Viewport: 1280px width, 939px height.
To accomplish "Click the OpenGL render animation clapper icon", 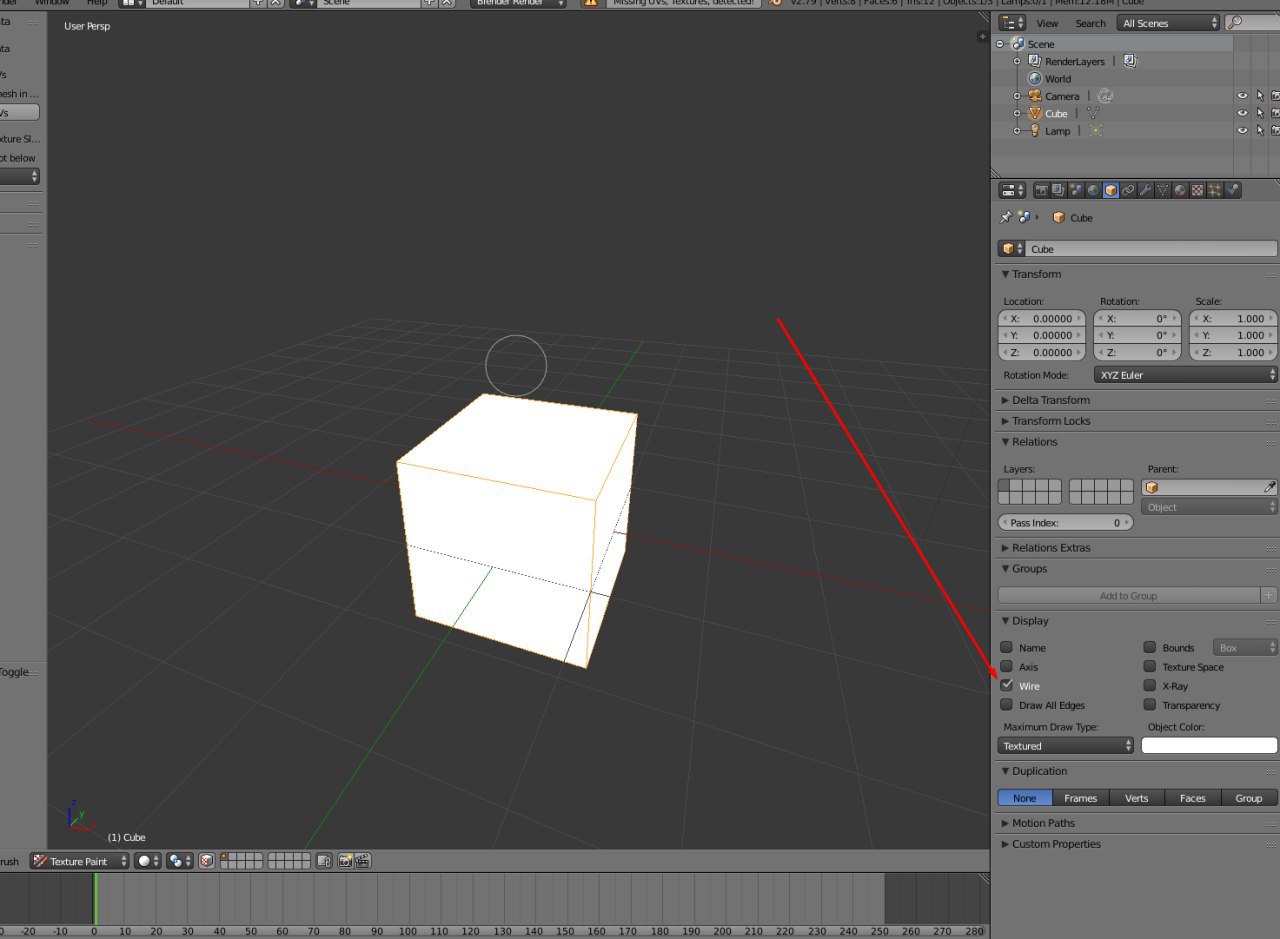I will 363,861.
